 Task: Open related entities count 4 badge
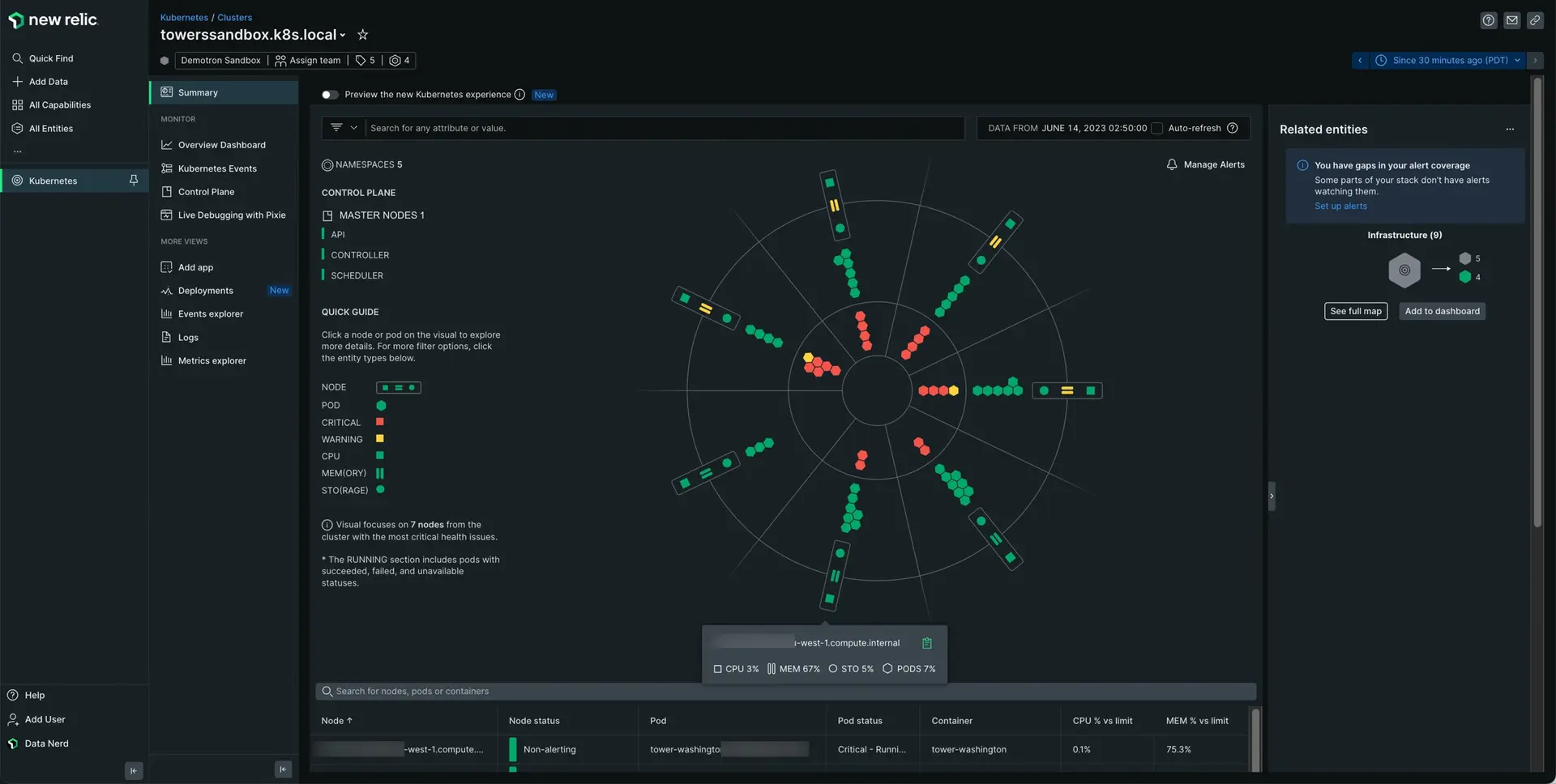pos(400,61)
